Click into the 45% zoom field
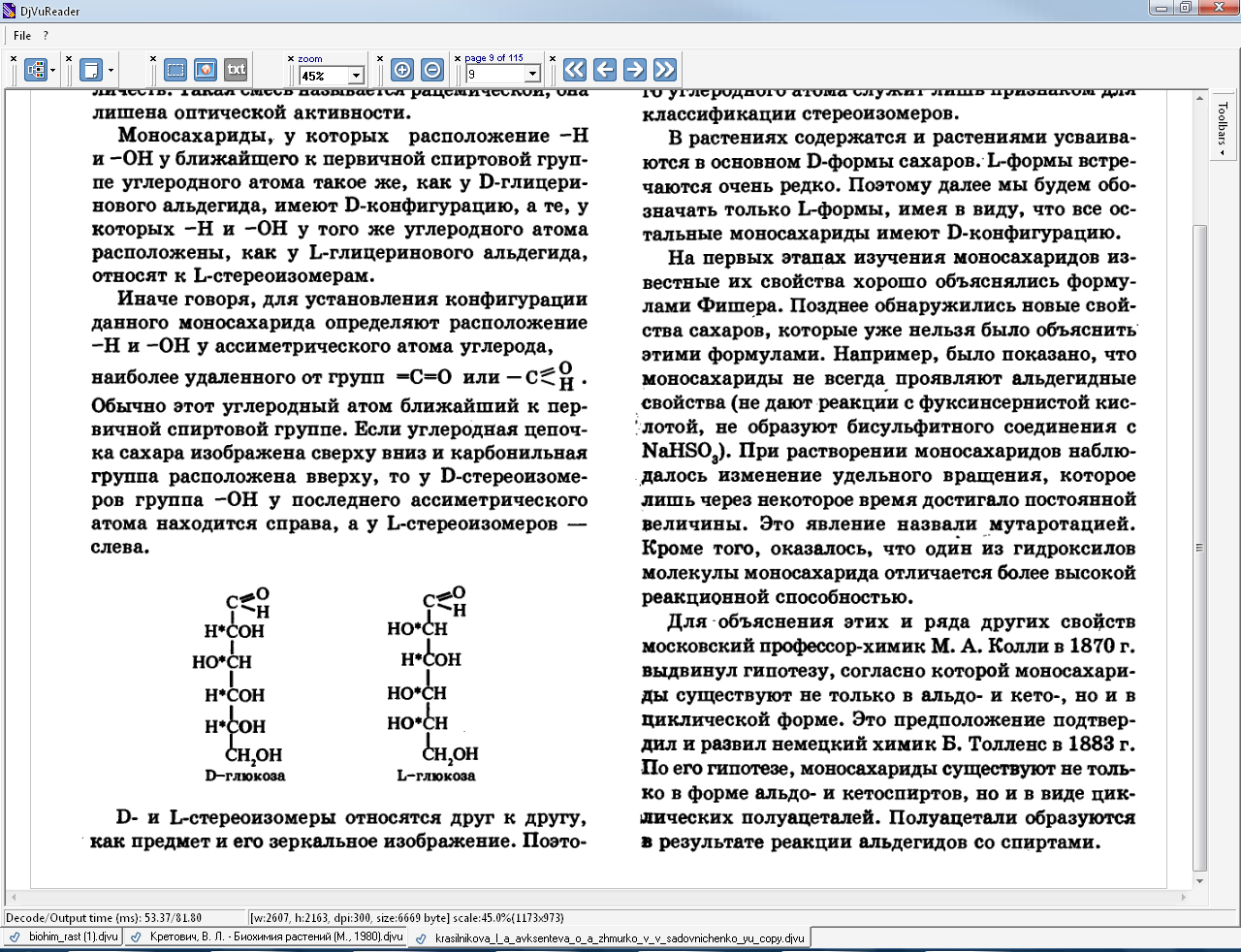The height and width of the screenshot is (952, 1241). click(x=324, y=75)
